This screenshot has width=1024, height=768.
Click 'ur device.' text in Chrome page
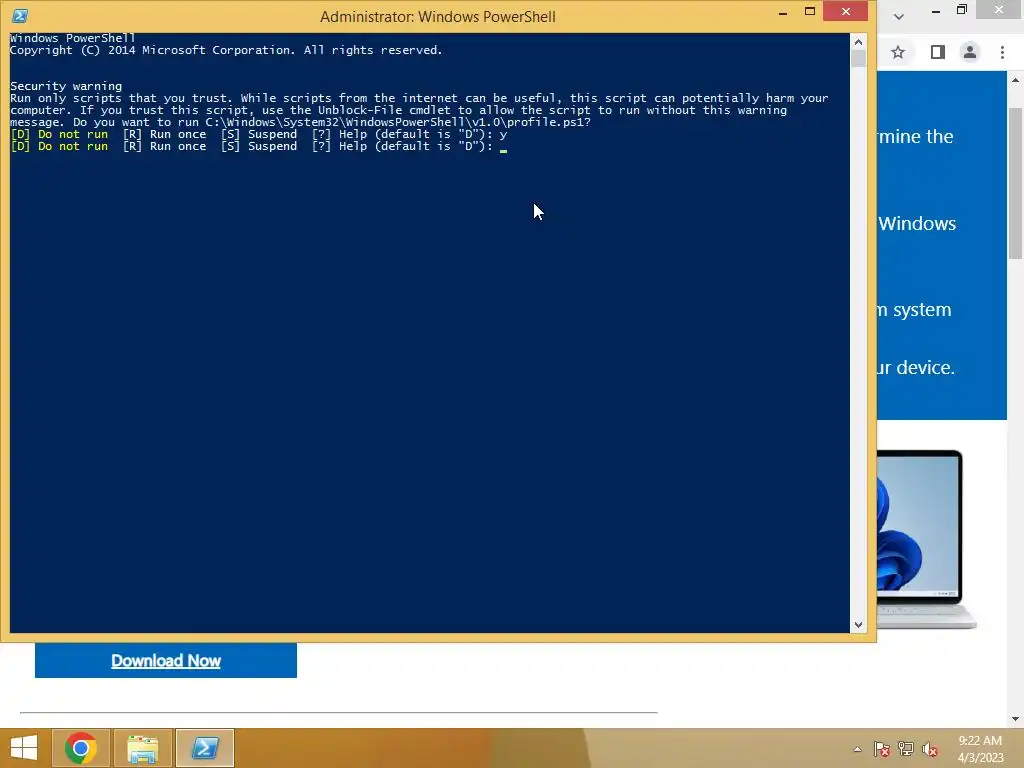click(x=916, y=368)
